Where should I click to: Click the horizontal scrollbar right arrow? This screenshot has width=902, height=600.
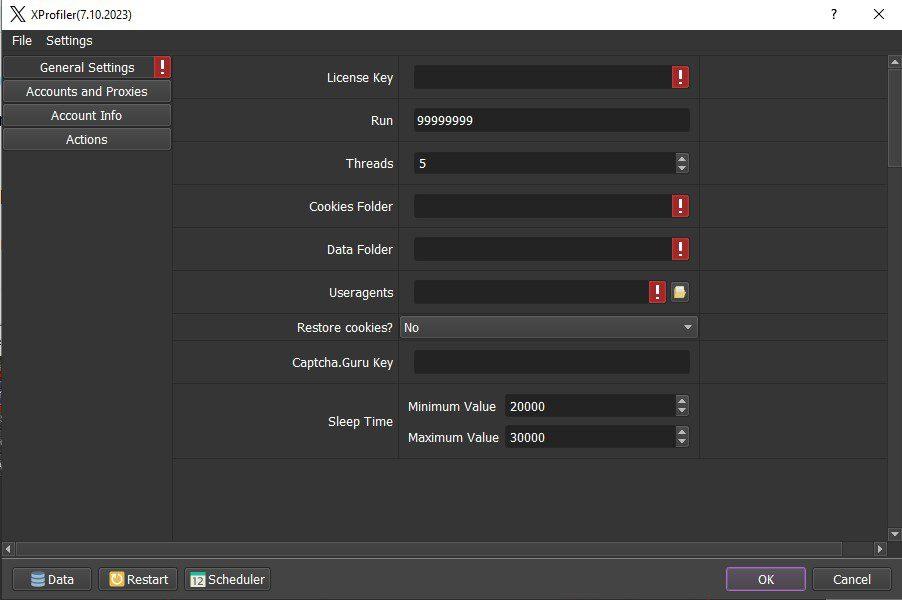pos(880,549)
